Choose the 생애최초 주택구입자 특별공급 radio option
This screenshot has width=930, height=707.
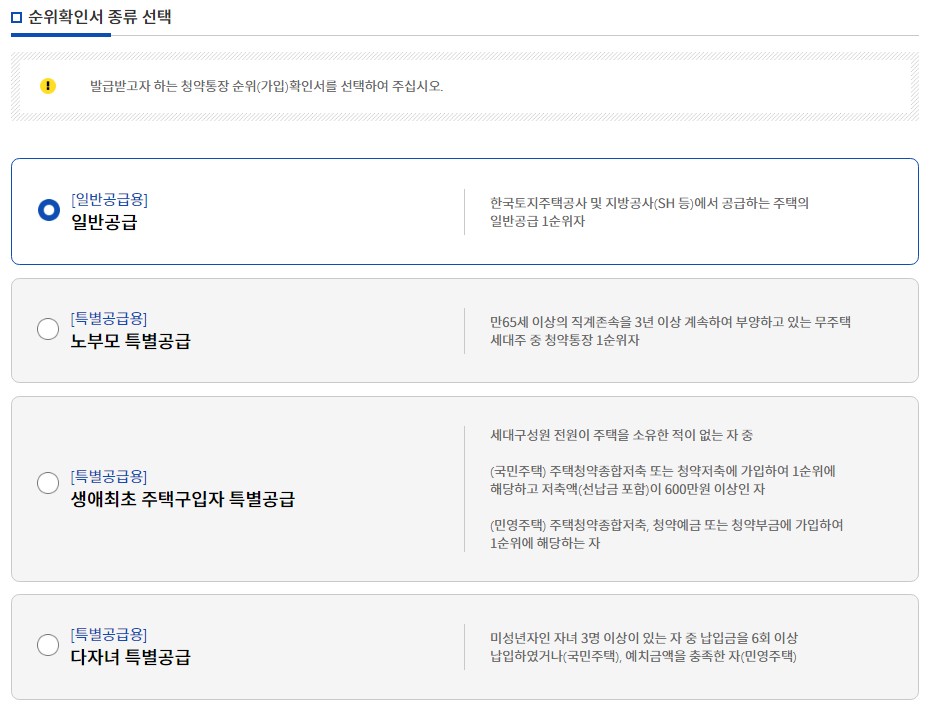point(47,483)
